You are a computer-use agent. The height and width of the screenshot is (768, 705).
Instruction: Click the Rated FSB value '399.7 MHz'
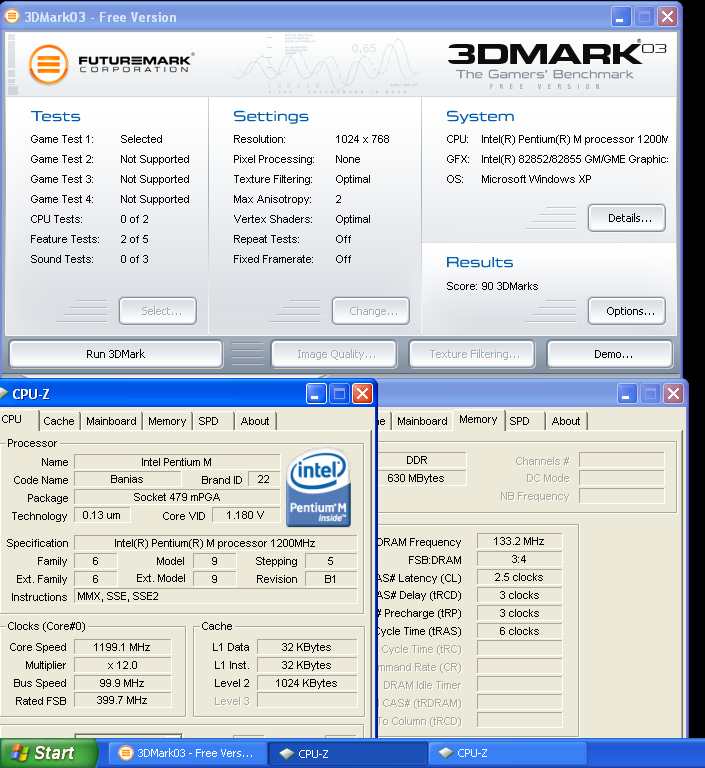pyautogui.click(x=122, y=701)
